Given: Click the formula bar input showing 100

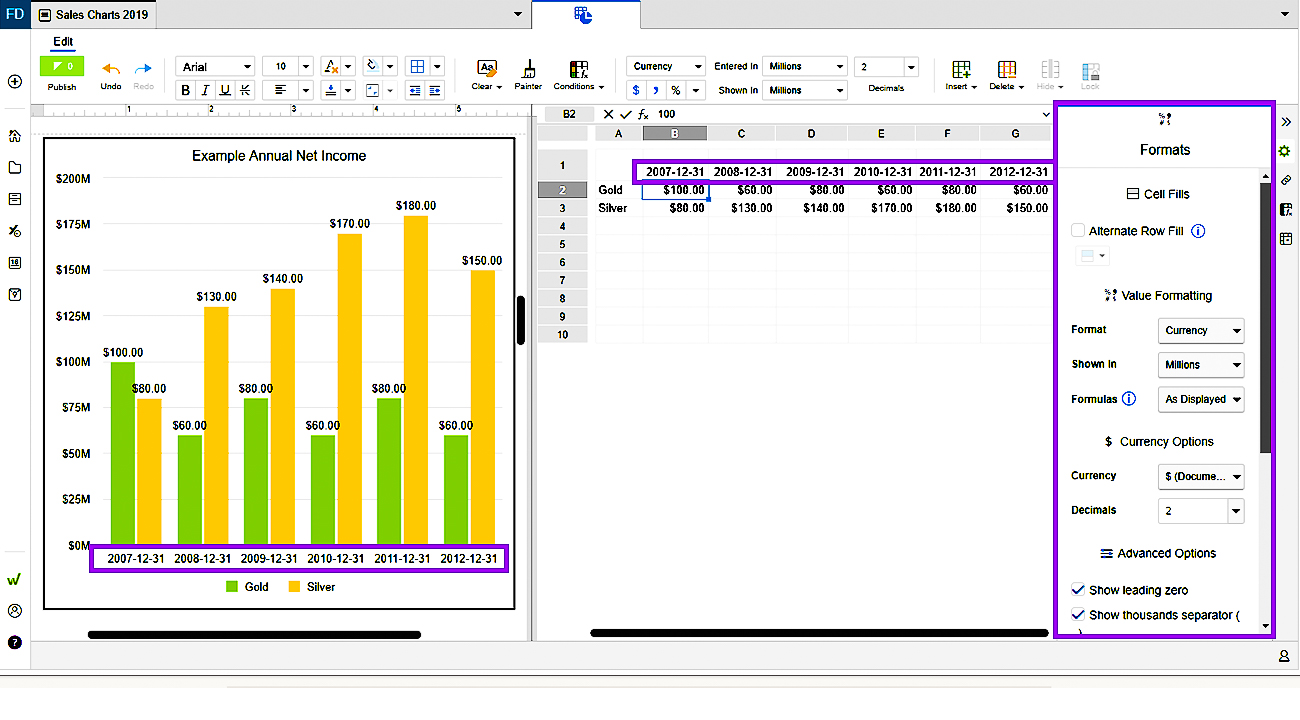Looking at the screenshot, I should tap(850, 114).
